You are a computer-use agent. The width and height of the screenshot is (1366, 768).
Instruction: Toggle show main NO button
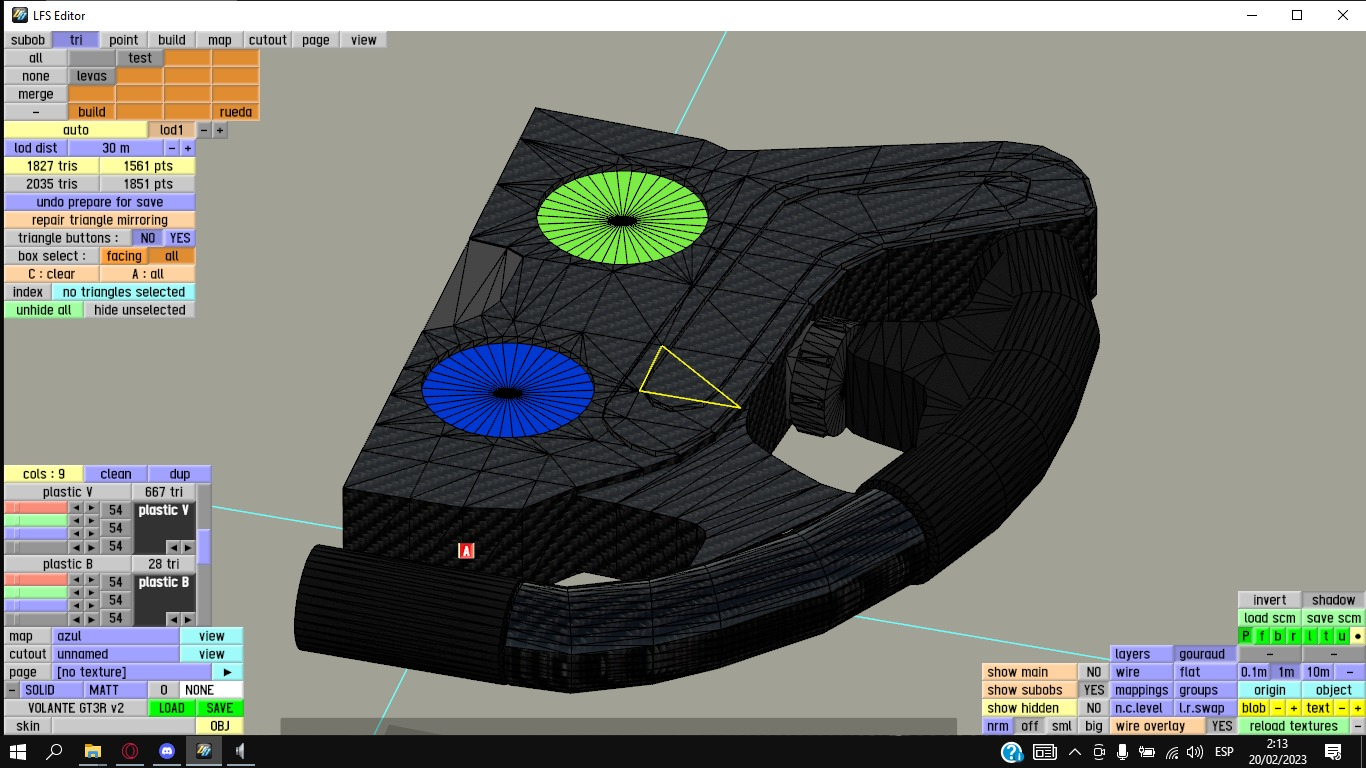[x=1094, y=672]
